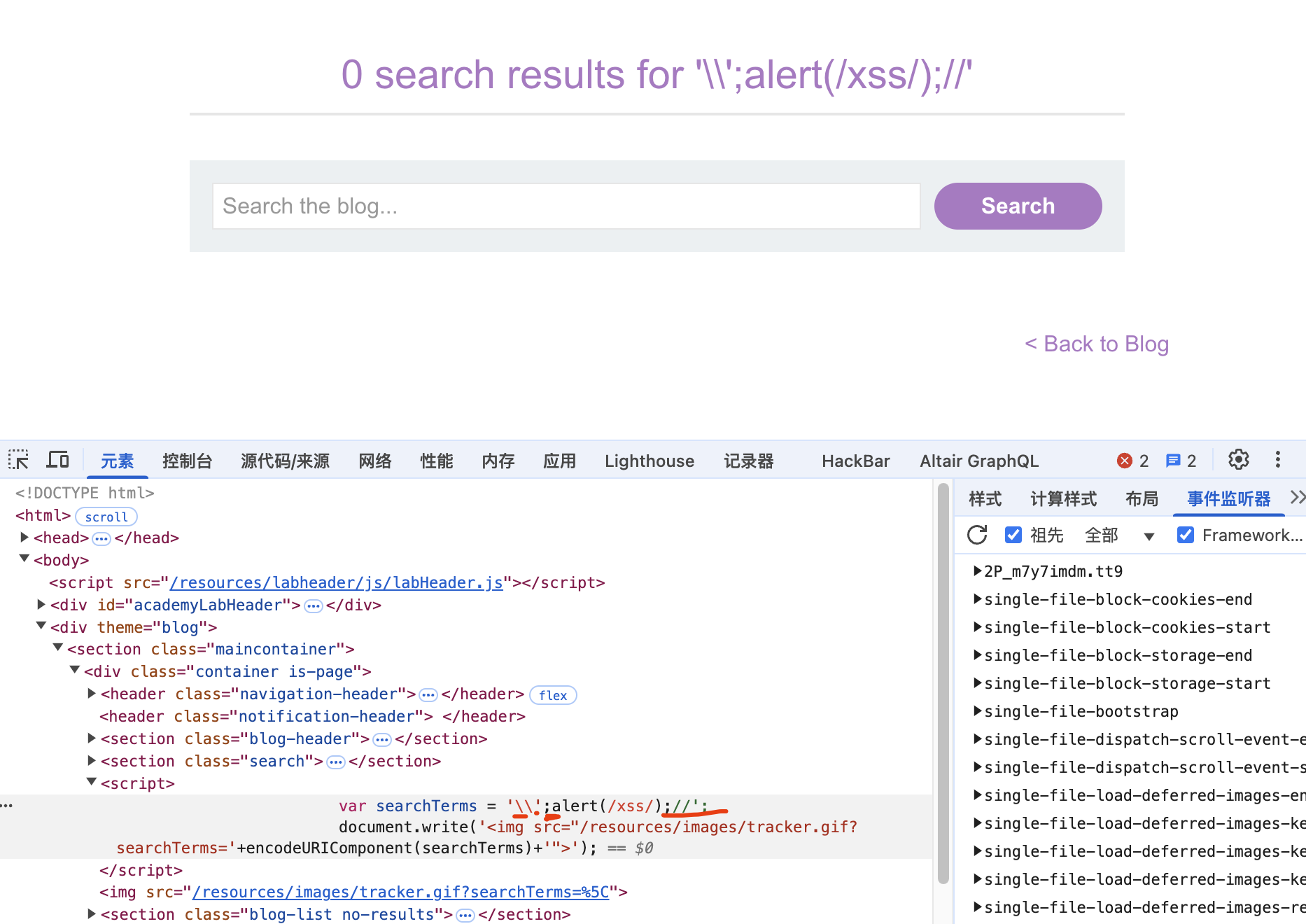The image size is (1306, 924).
Task: Show more sidebar tabs chevron
Action: pyautogui.click(x=1297, y=498)
